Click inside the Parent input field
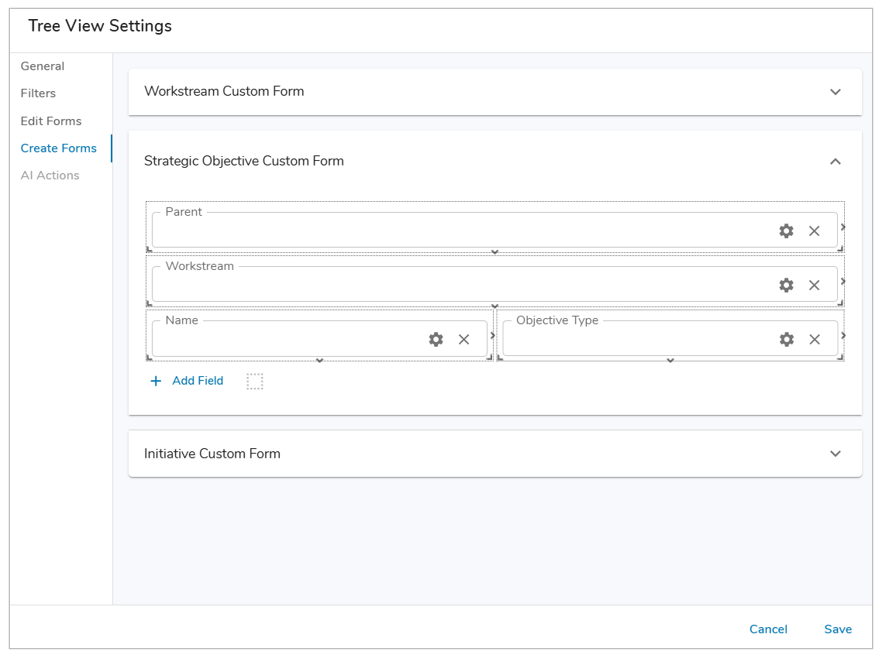The height and width of the screenshot is (657, 877). [460, 231]
